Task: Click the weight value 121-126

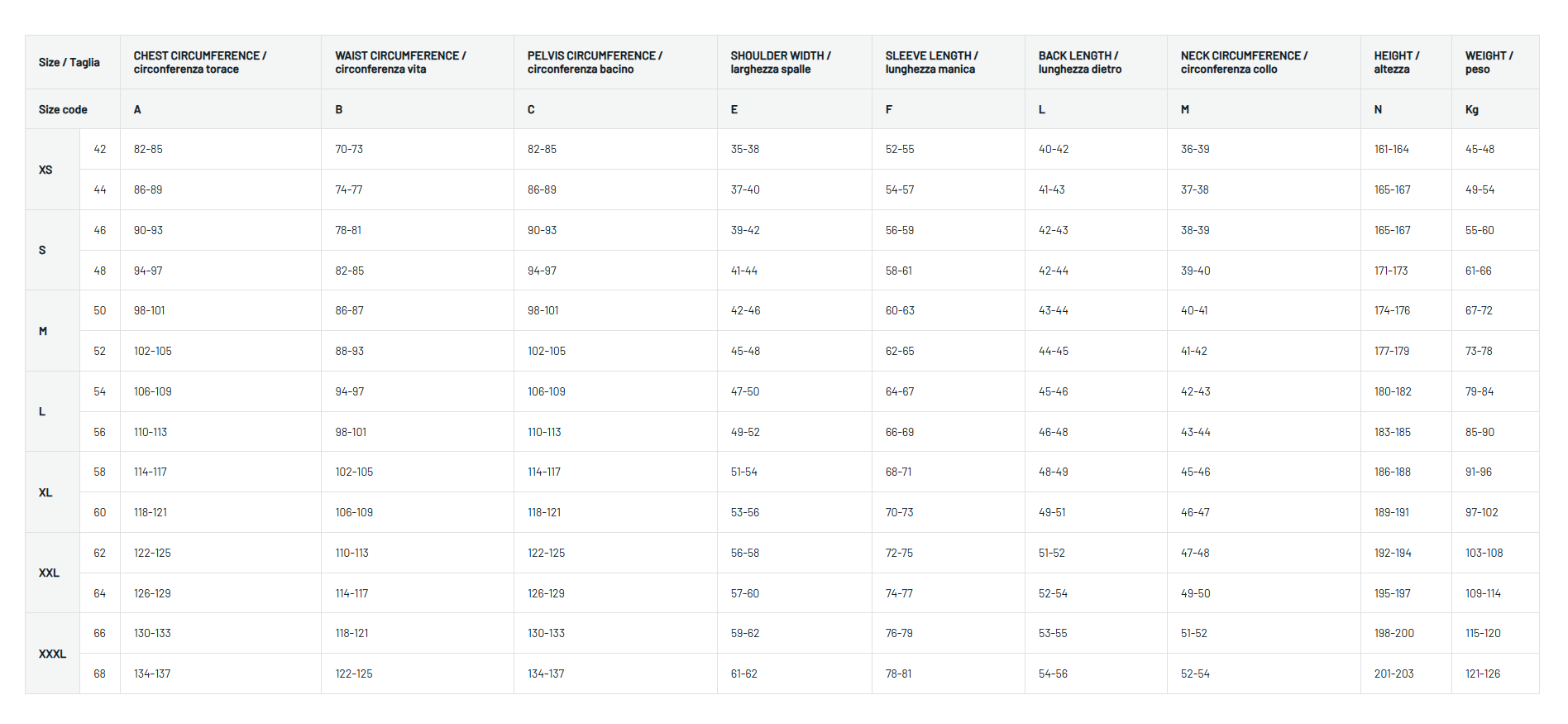Action: [x=1482, y=674]
